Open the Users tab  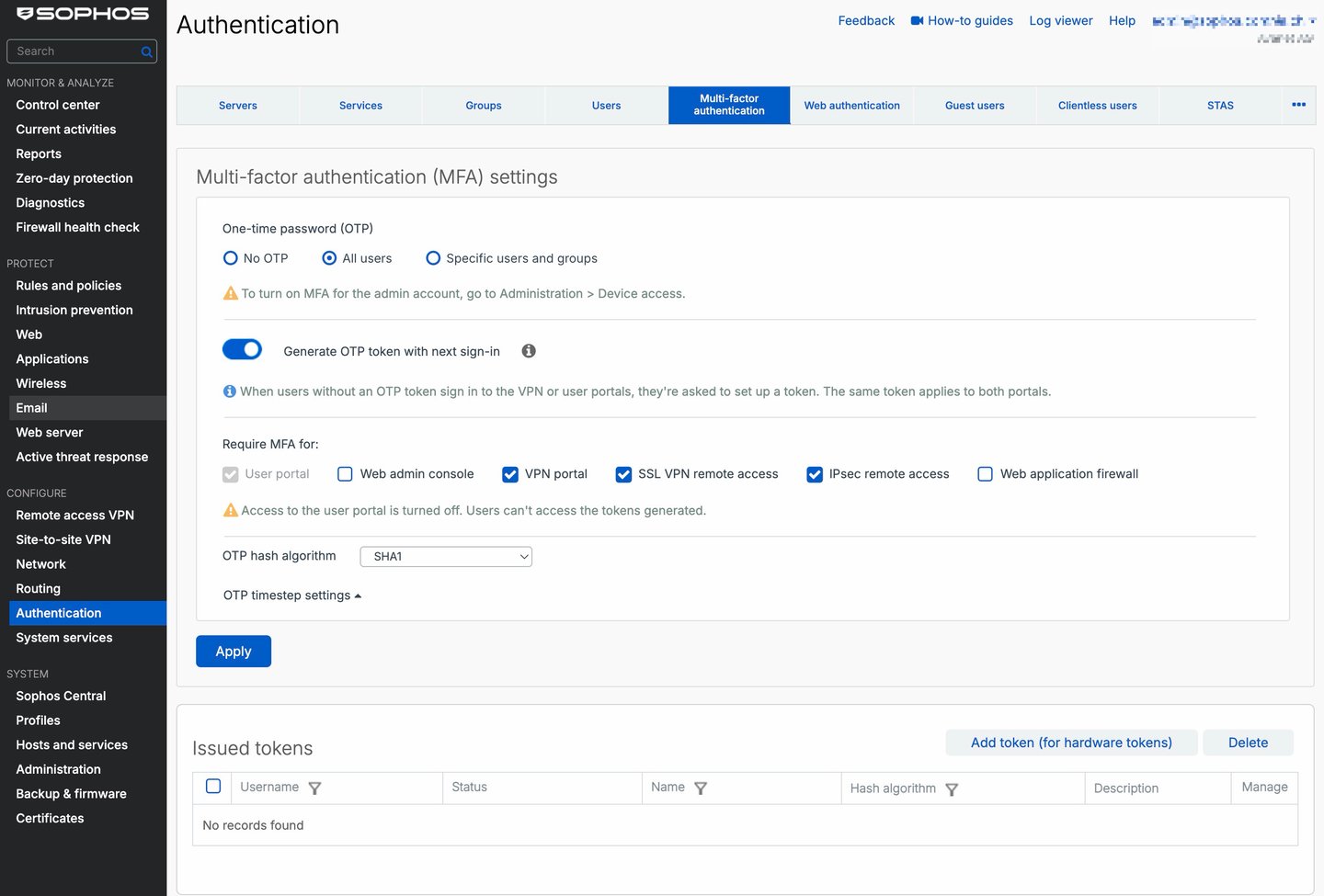coord(607,106)
